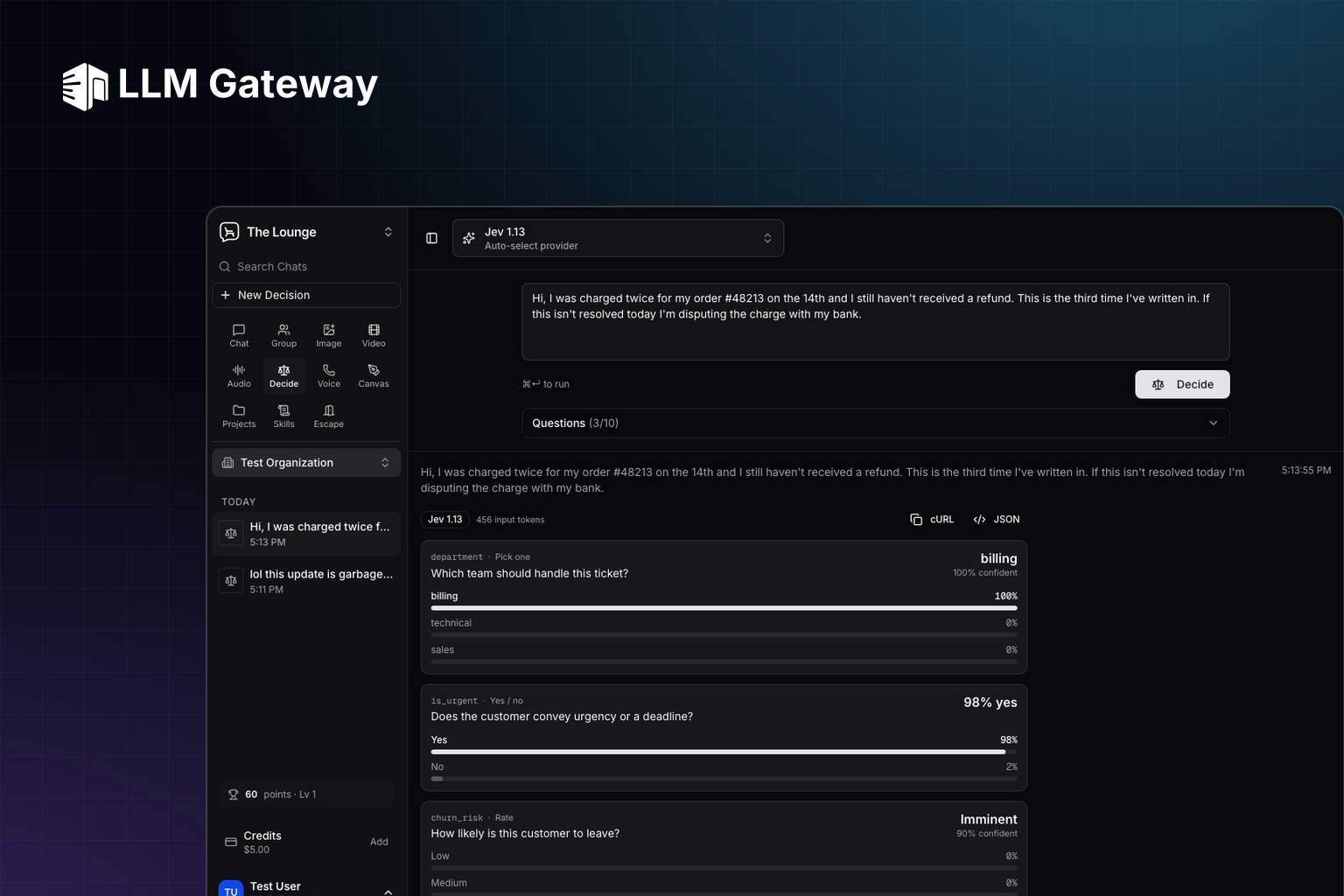Open the Canvas mode
The height and width of the screenshot is (896, 1344).
374,375
